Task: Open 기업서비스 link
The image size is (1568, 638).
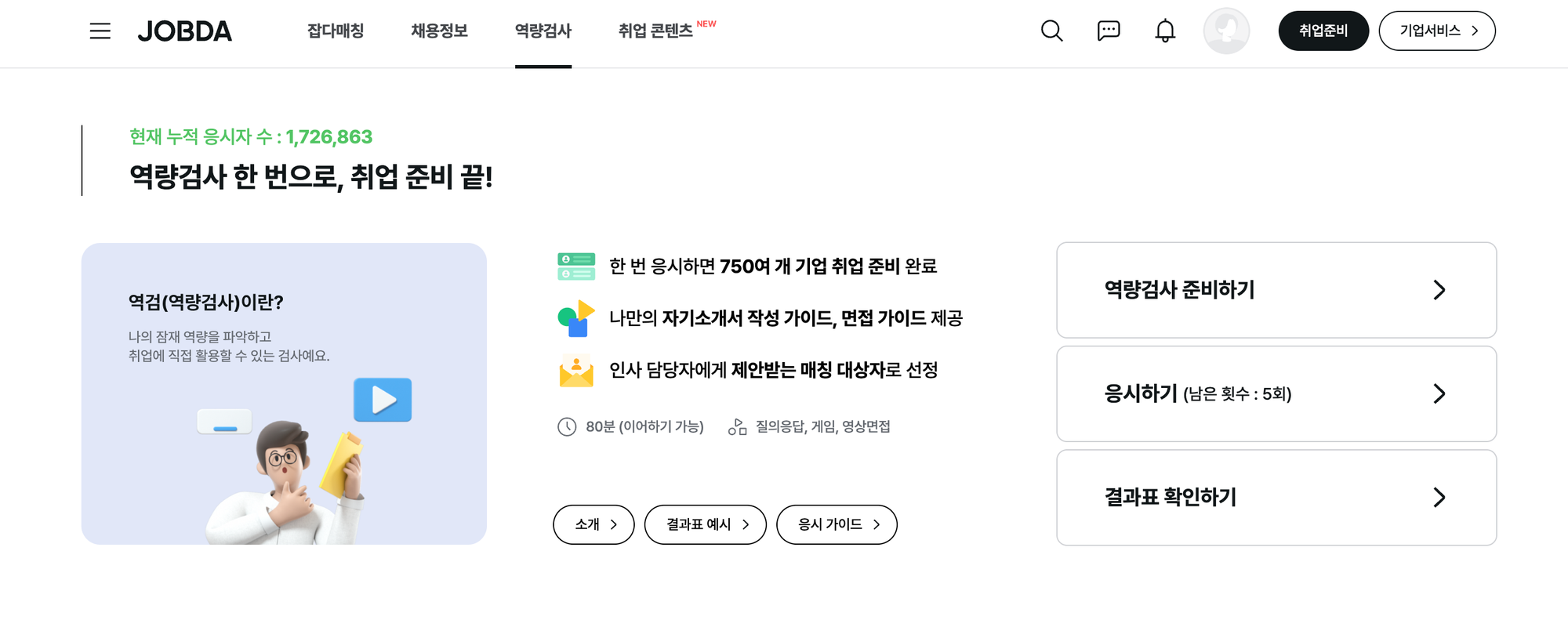Action: (x=1437, y=31)
